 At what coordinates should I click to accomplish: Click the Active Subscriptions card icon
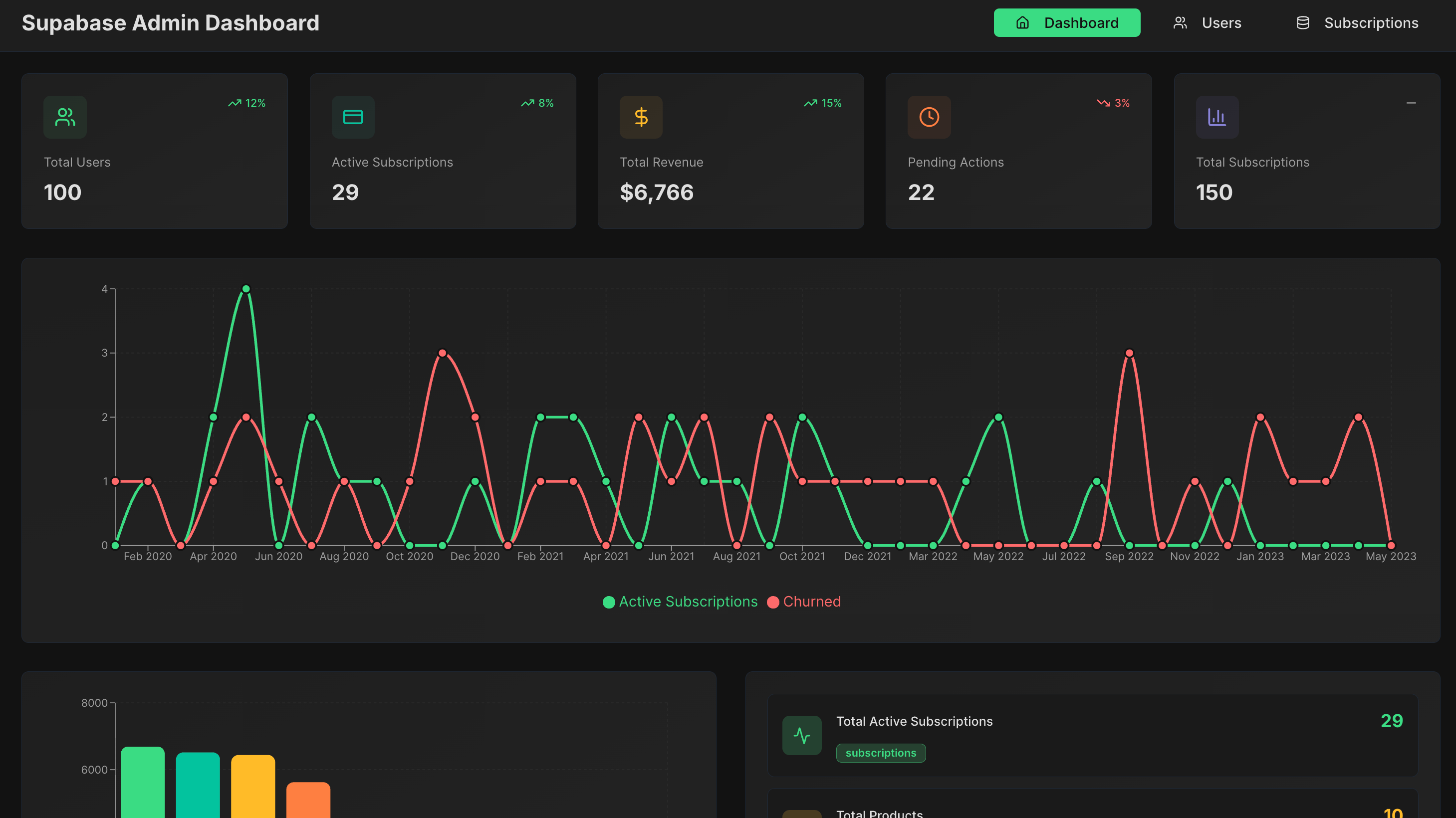click(x=353, y=117)
